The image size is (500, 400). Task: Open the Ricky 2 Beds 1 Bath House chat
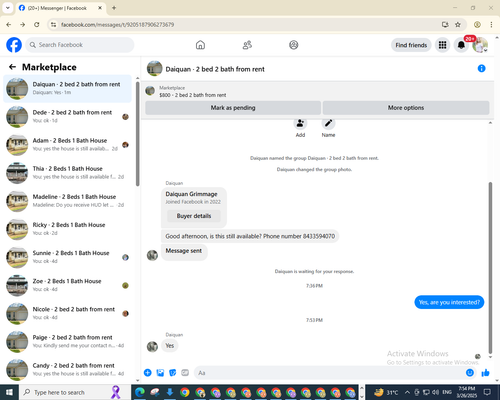click(67, 229)
